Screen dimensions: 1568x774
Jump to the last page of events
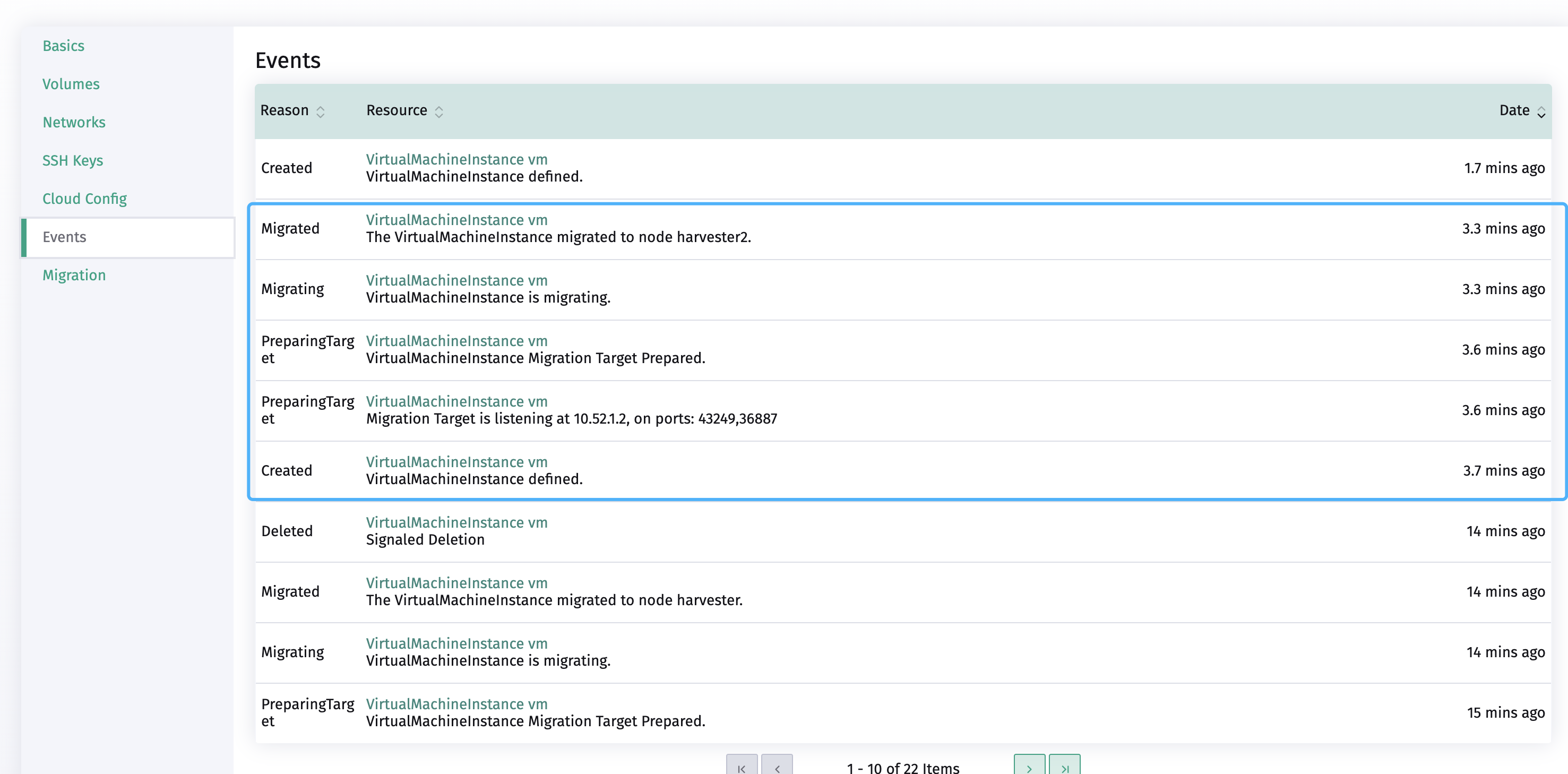coord(1065,767)
